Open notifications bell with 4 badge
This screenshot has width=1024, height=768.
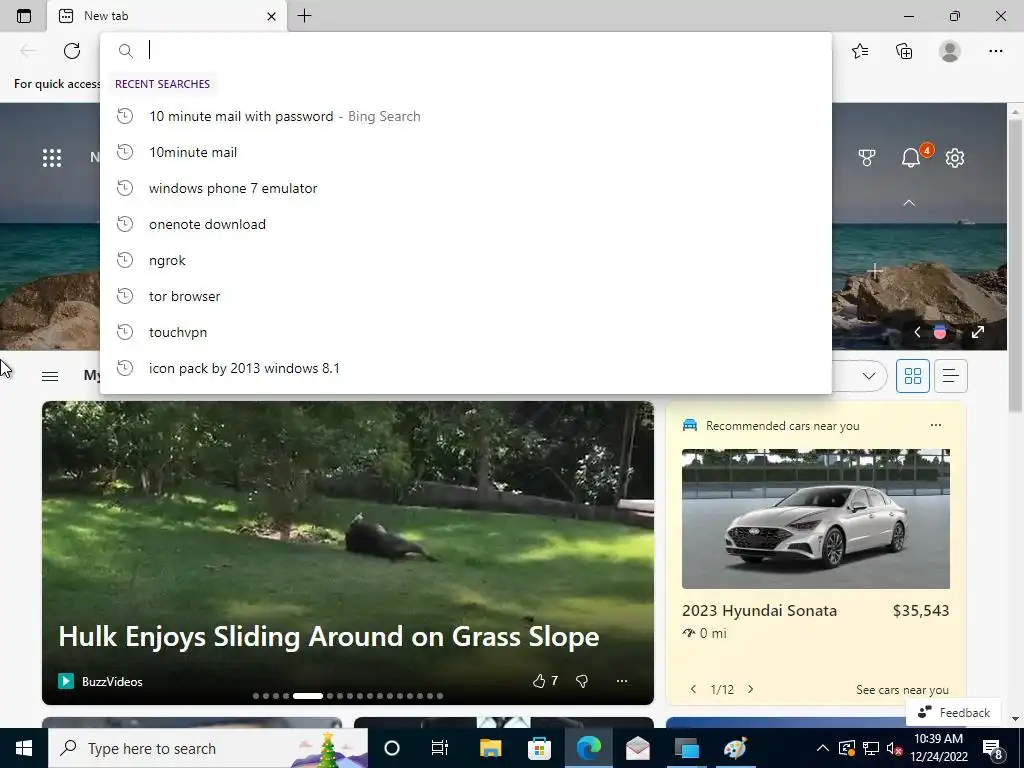[911, 157]
